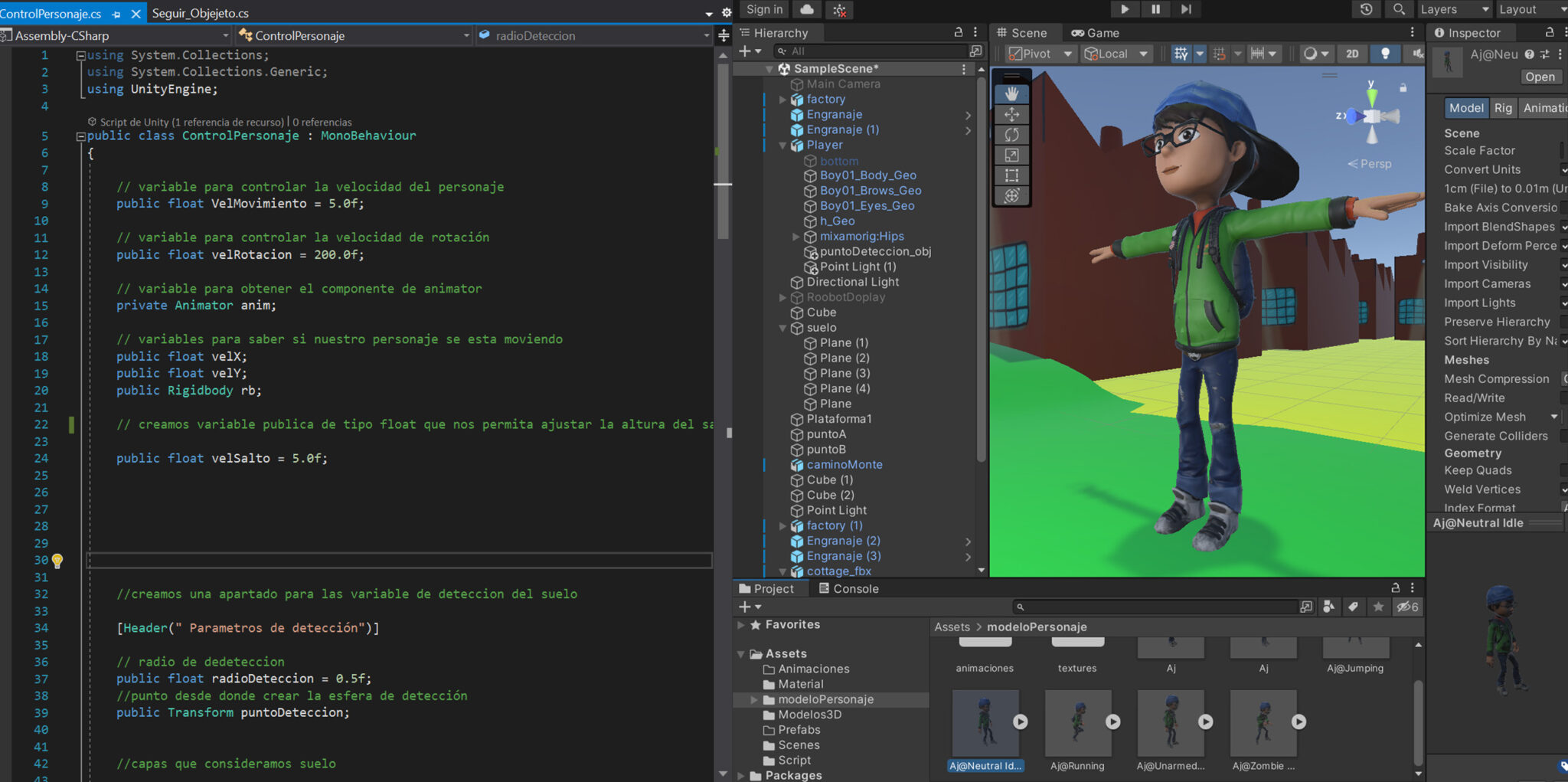Screen dimensions: 1568x782
Task: Select the Move tool in the Scene overlay
Action: (1012, 114)
